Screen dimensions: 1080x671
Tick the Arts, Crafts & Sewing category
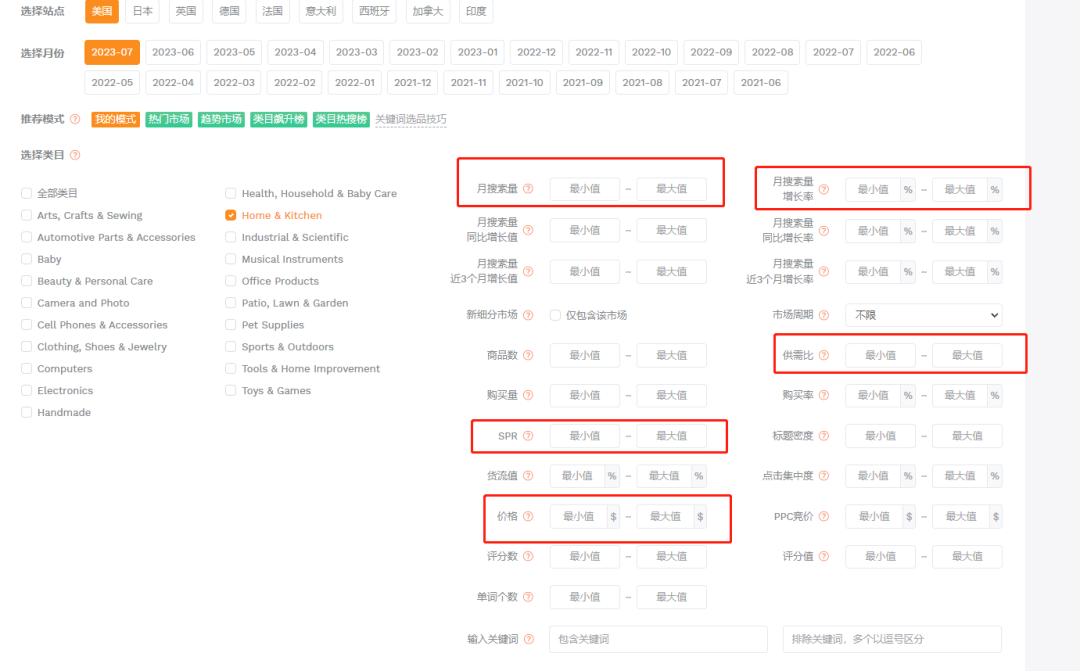[26, 216]
